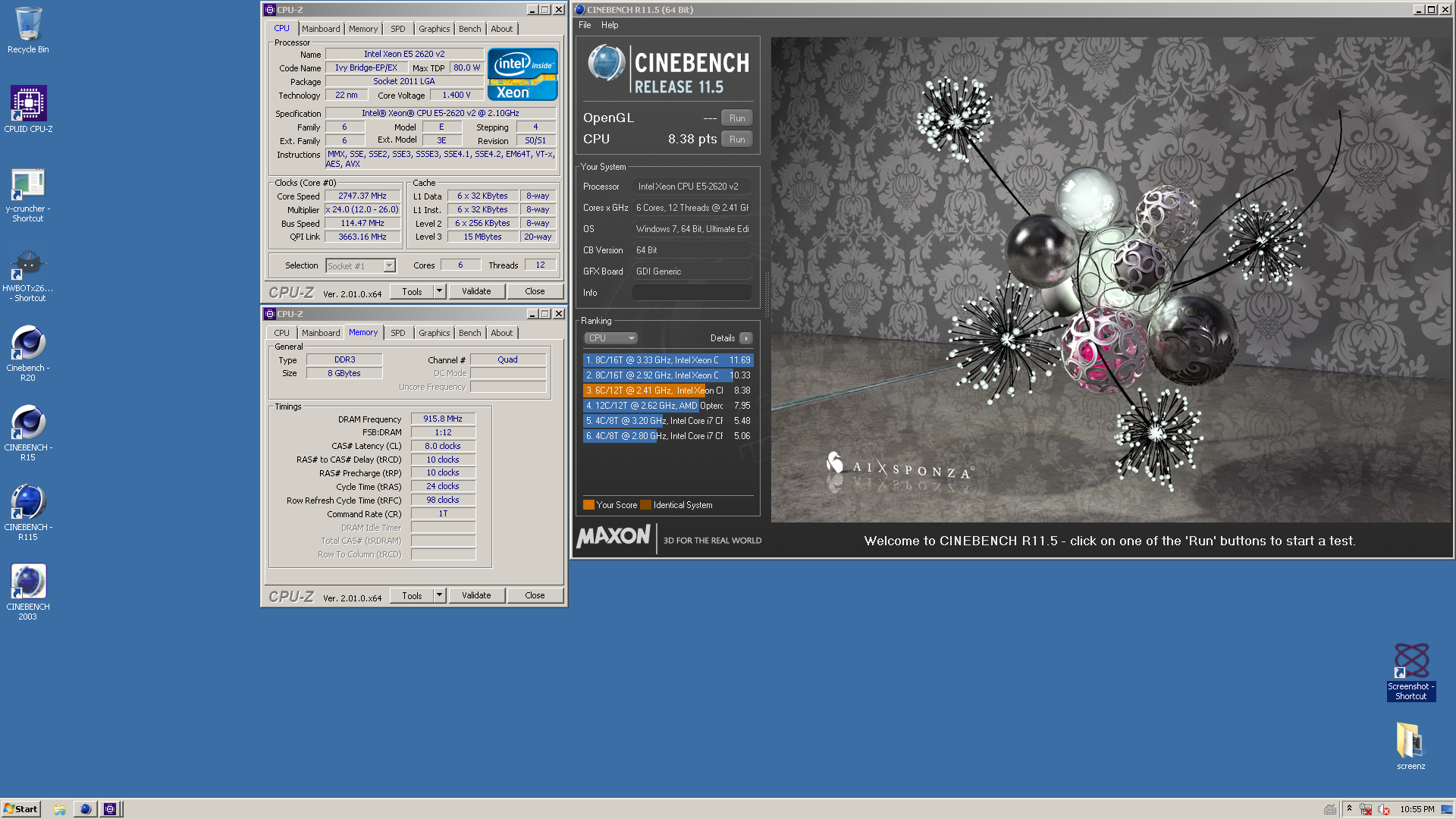Select ranking row 2 with score 10.33

(x=668, y=375)
